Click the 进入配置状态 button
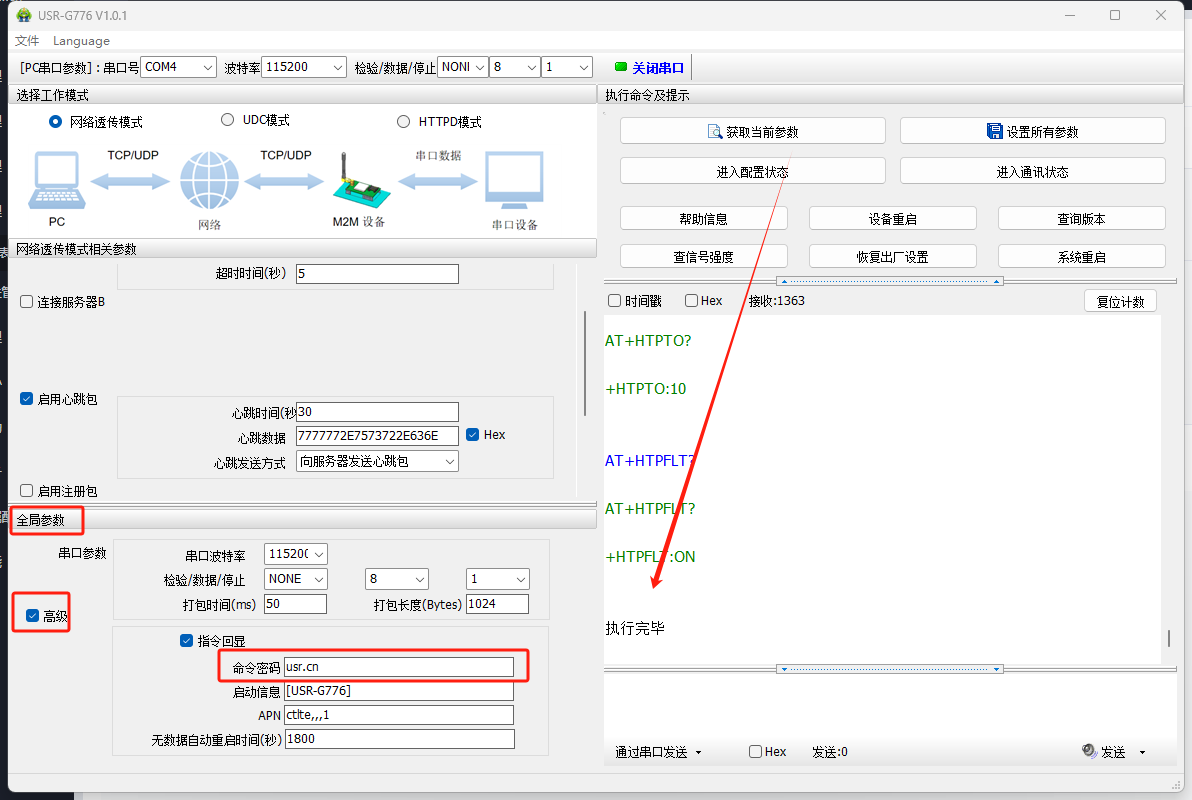Image resolution: width=1192 pixels, height=800 pixels. coord(752,171)
